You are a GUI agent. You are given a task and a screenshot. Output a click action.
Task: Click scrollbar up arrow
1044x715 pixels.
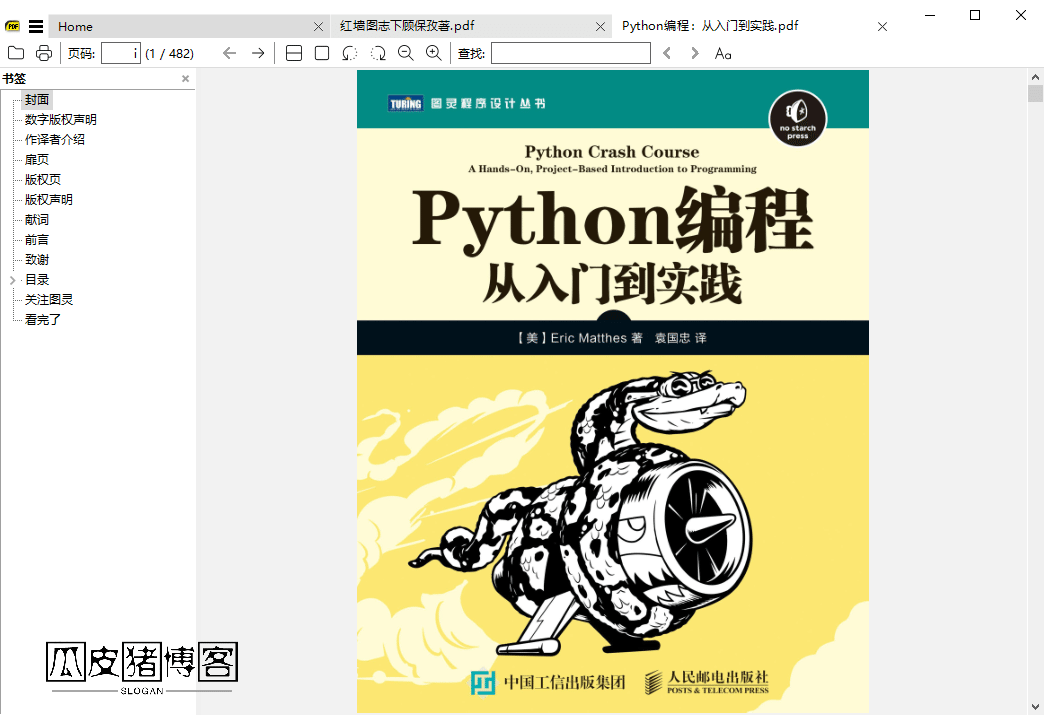pos(1035,76)
